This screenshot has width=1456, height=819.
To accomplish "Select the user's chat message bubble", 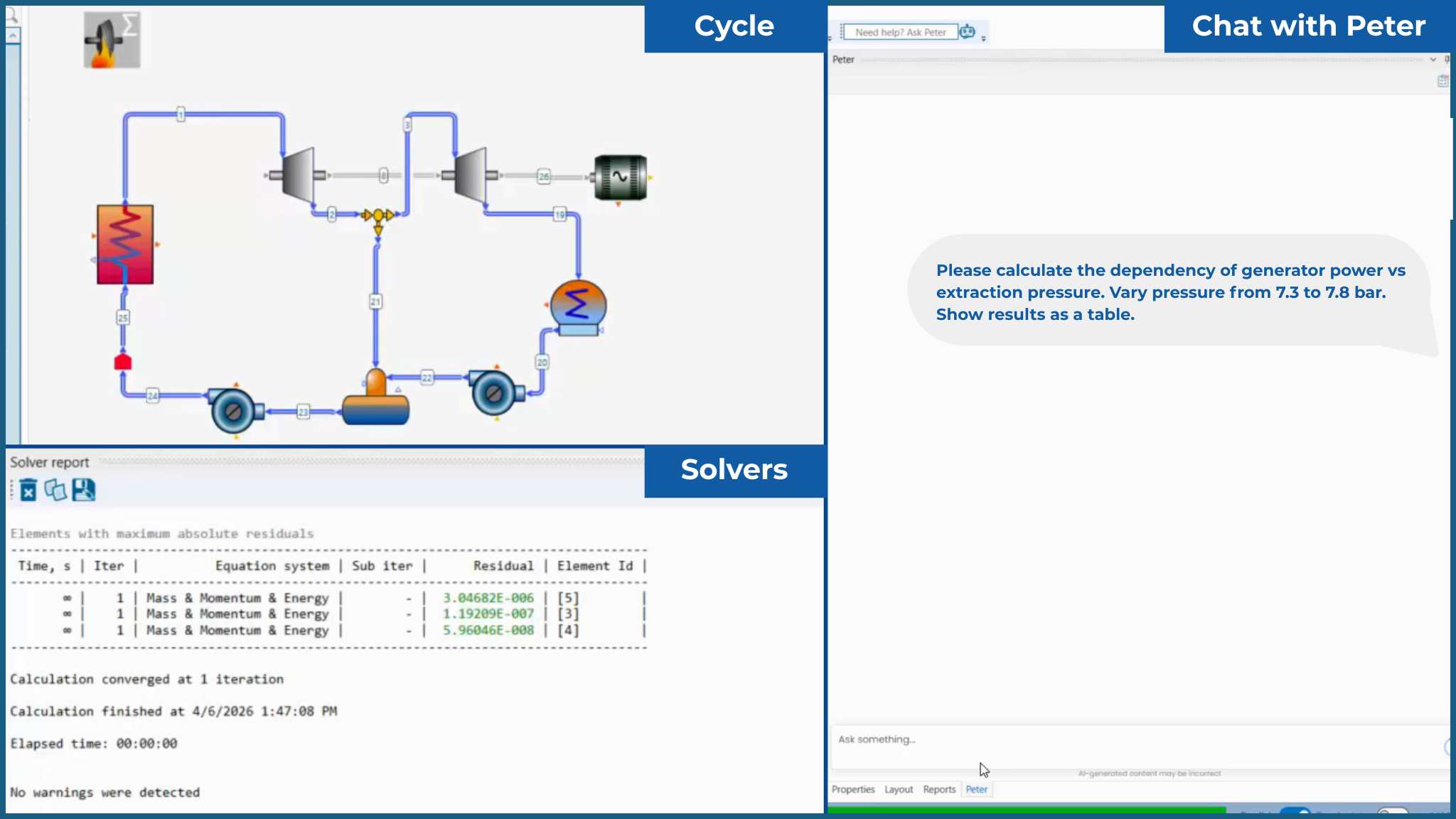I will coord(1170,292).
